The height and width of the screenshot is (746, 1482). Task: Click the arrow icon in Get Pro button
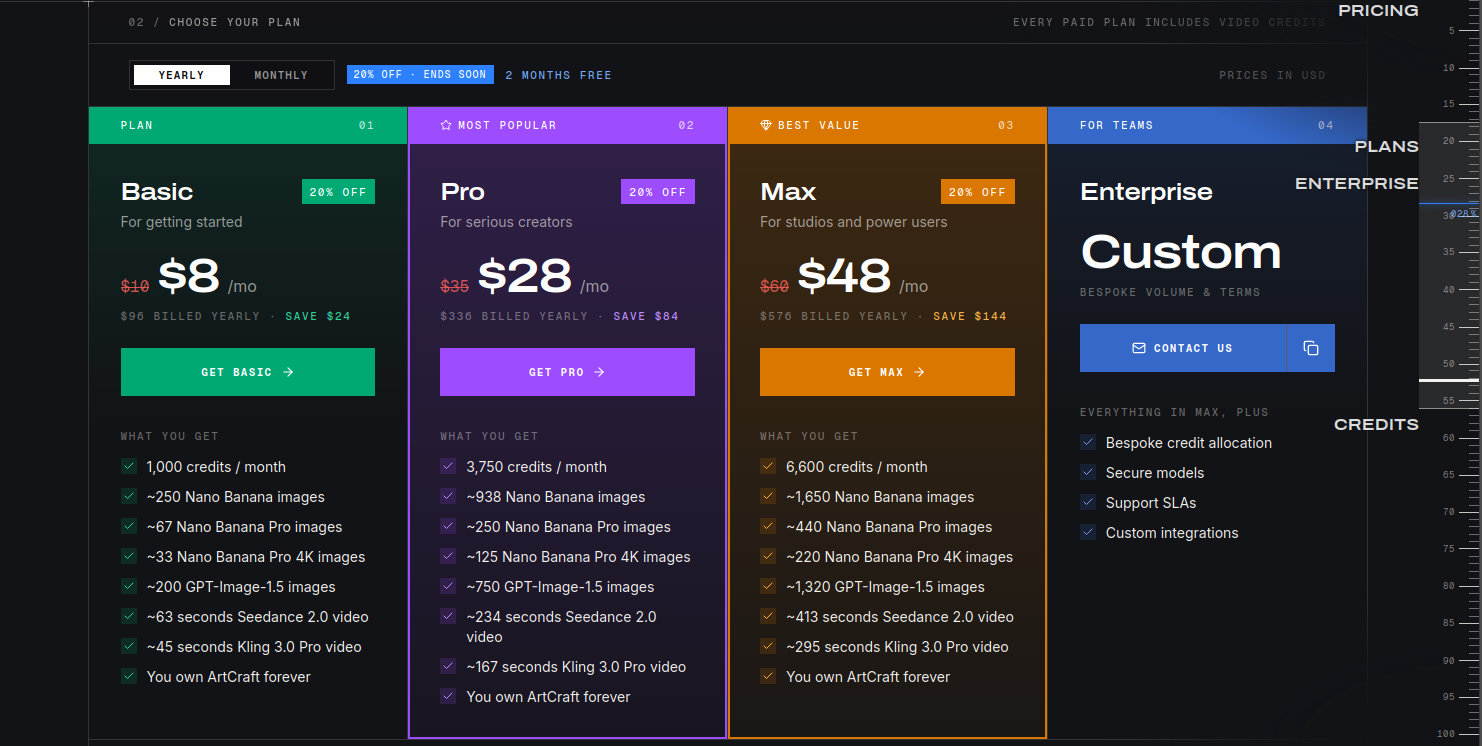[600, 372]
